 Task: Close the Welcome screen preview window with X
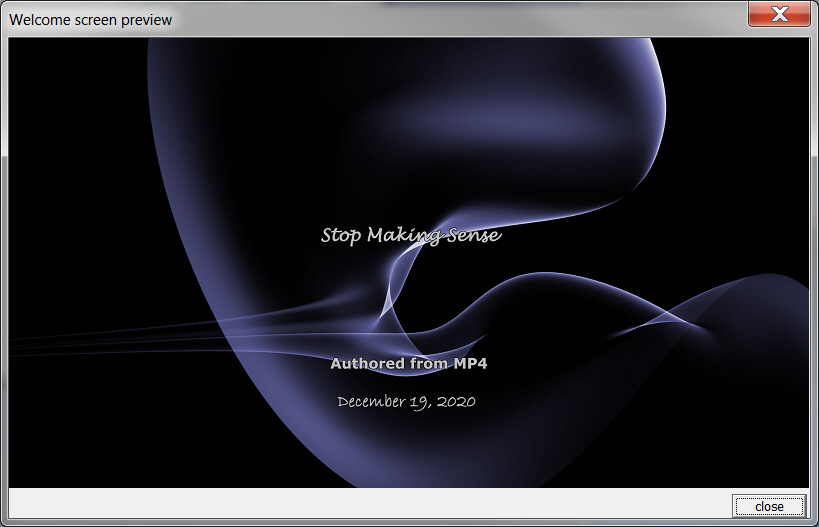point(779,14)
